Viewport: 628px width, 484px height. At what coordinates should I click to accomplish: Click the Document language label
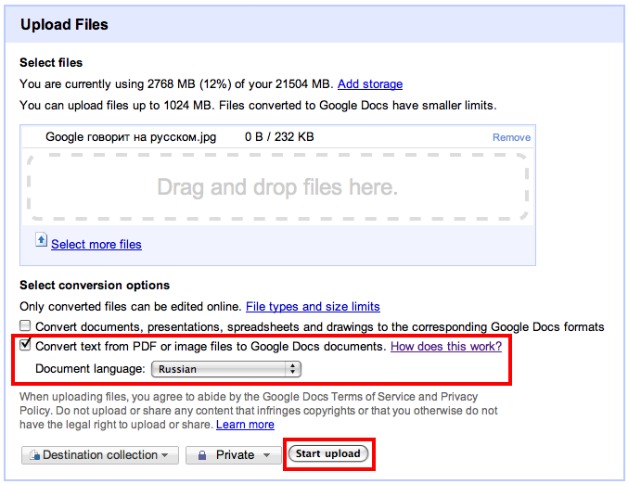(x=90, y=369)
